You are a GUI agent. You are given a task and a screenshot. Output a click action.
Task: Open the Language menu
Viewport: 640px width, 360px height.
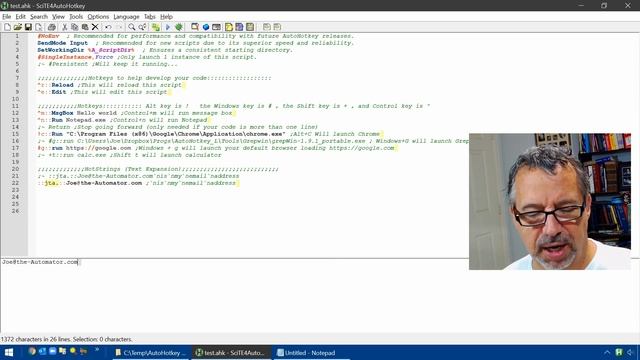[x=126, y=17]
